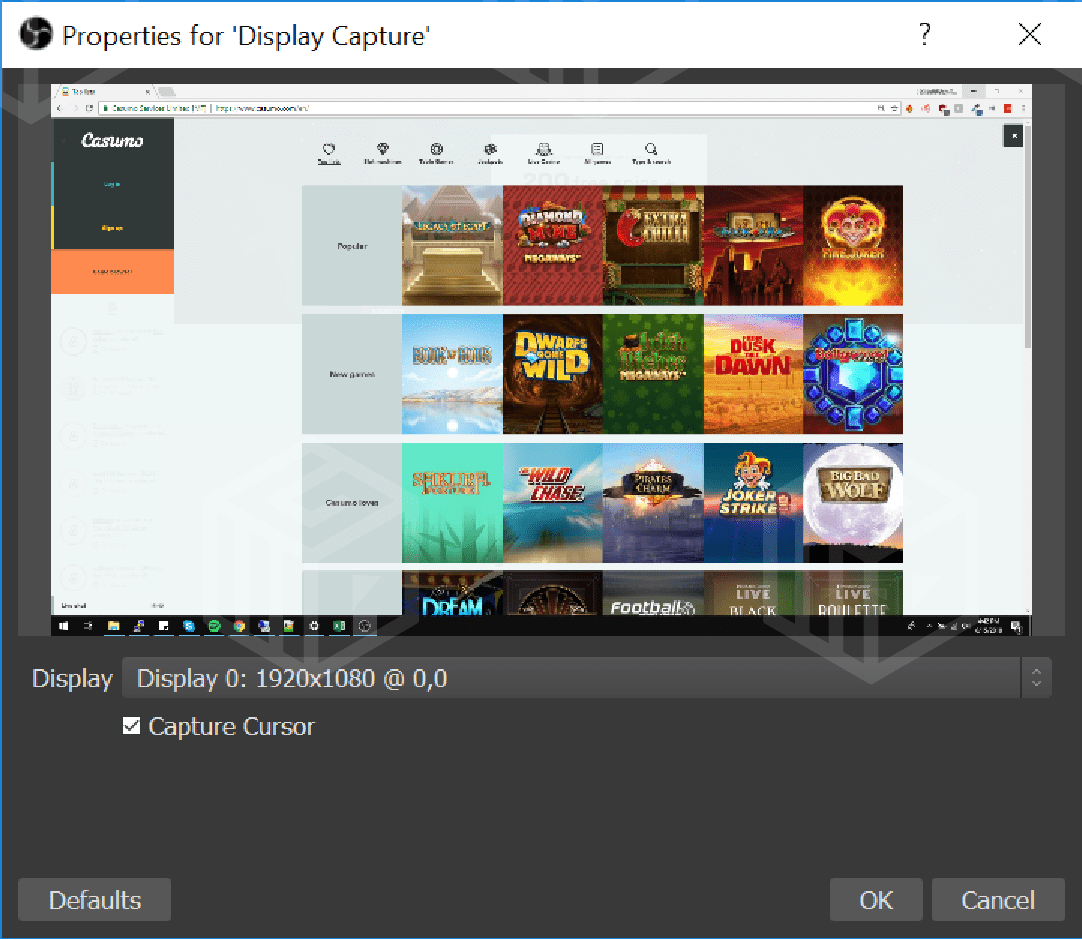Viewport: 1082px width, 940px height.
Task: Reset settings with the Defaults button
Action: tap(95, 900)
